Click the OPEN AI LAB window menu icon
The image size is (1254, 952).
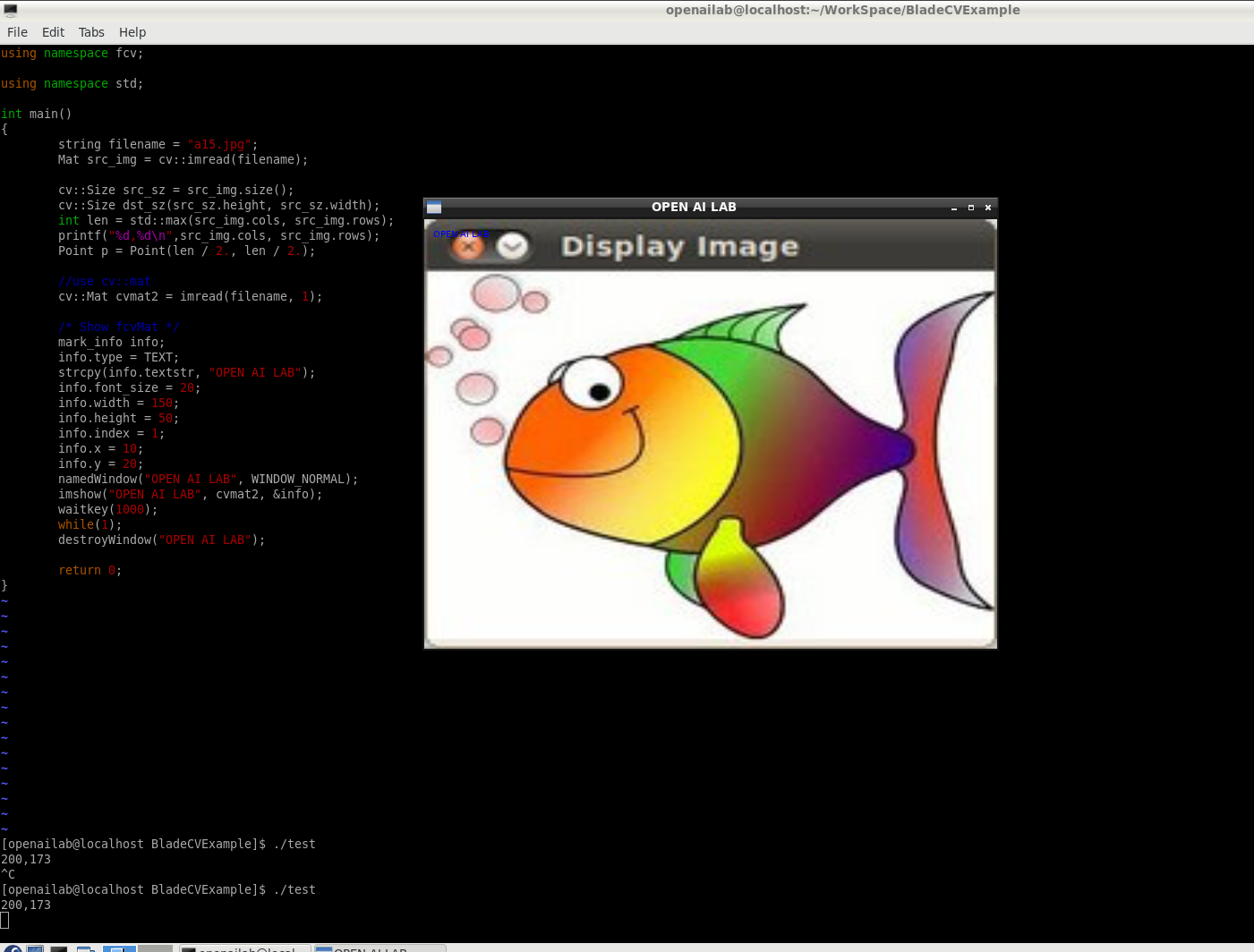tap(434, 208)
